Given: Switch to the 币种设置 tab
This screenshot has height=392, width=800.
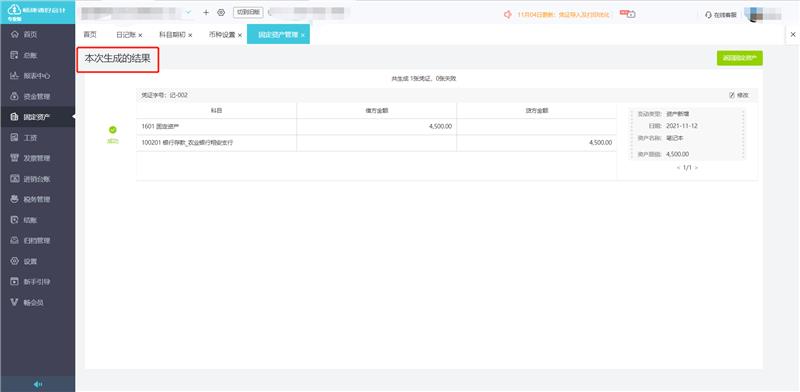Looking at the screenshot, I should [222, 35].
